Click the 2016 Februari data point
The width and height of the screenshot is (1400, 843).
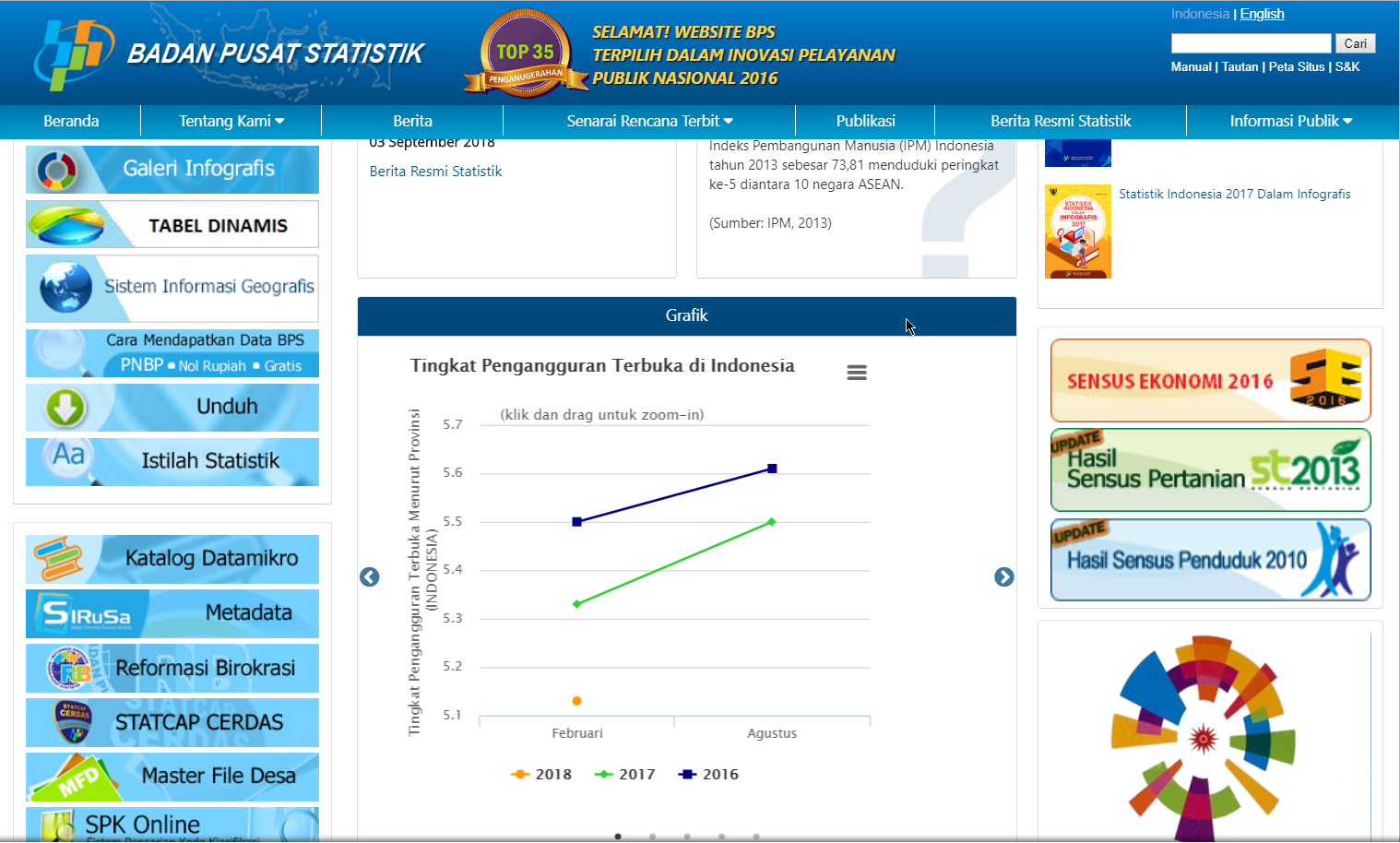pyautogui.click(x=577, y=522)
